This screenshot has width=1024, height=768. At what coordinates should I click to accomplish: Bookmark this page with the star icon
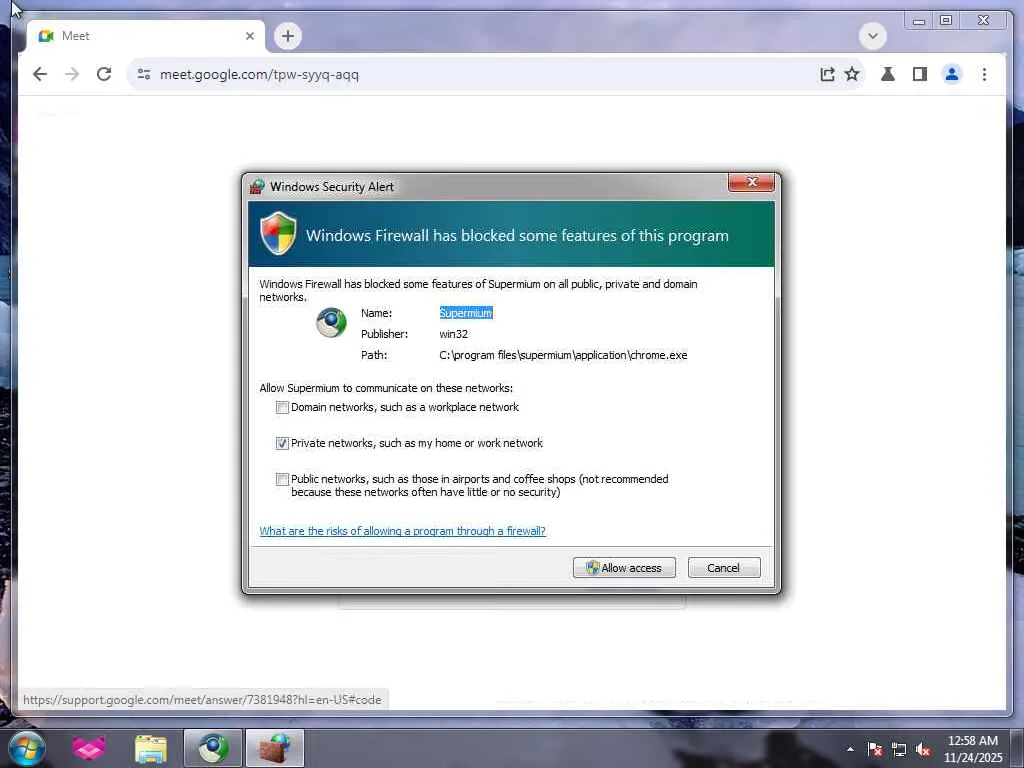coord(852,74)
